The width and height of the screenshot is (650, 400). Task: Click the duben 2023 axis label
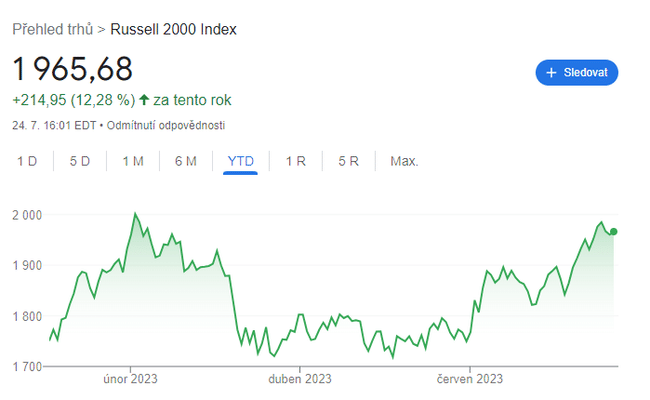click(300, 379)
